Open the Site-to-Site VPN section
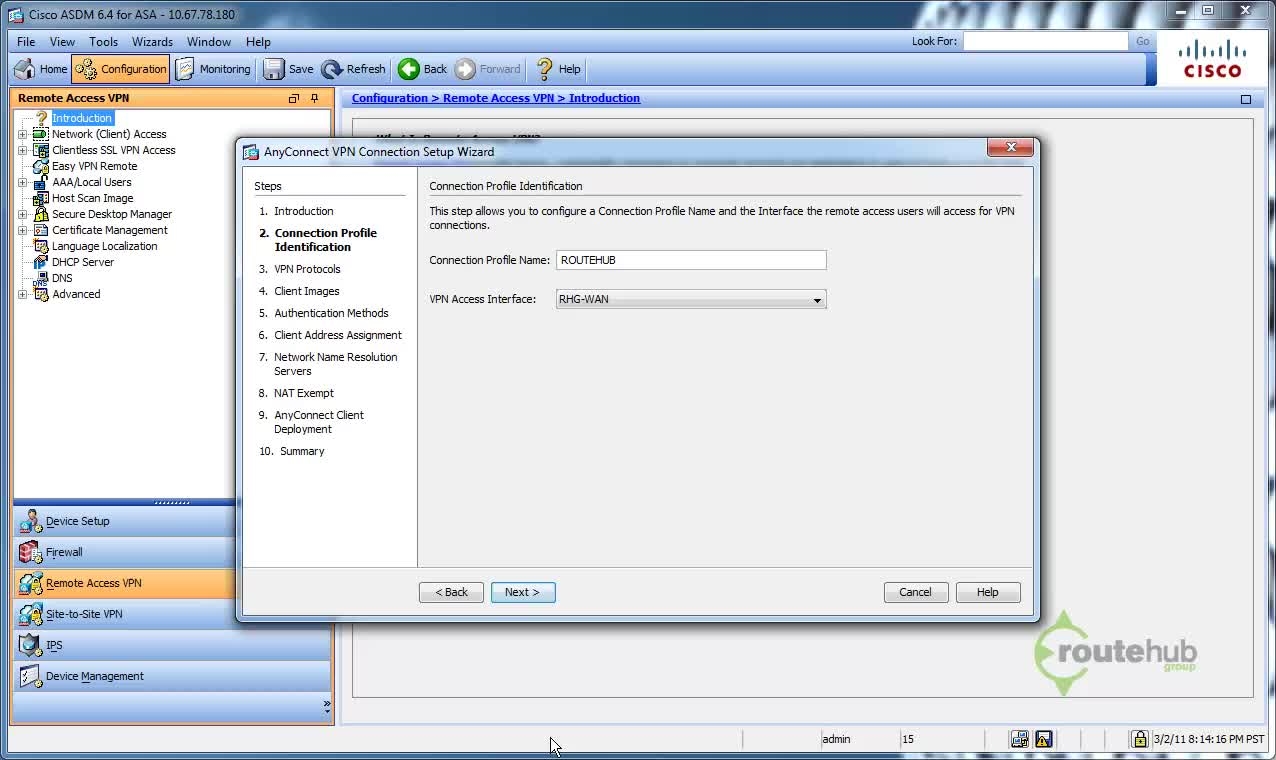The image size is (1276, 760). 124,614
